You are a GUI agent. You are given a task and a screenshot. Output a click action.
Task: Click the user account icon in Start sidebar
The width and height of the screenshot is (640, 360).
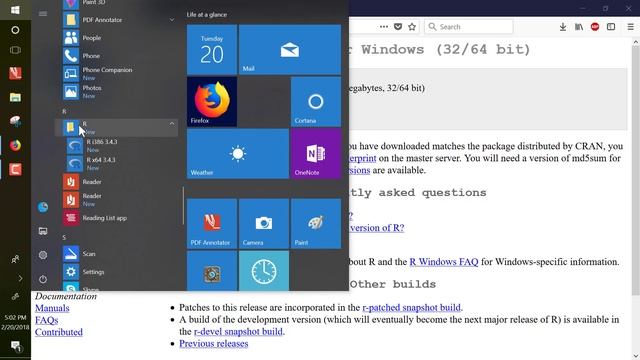point(43,207)
